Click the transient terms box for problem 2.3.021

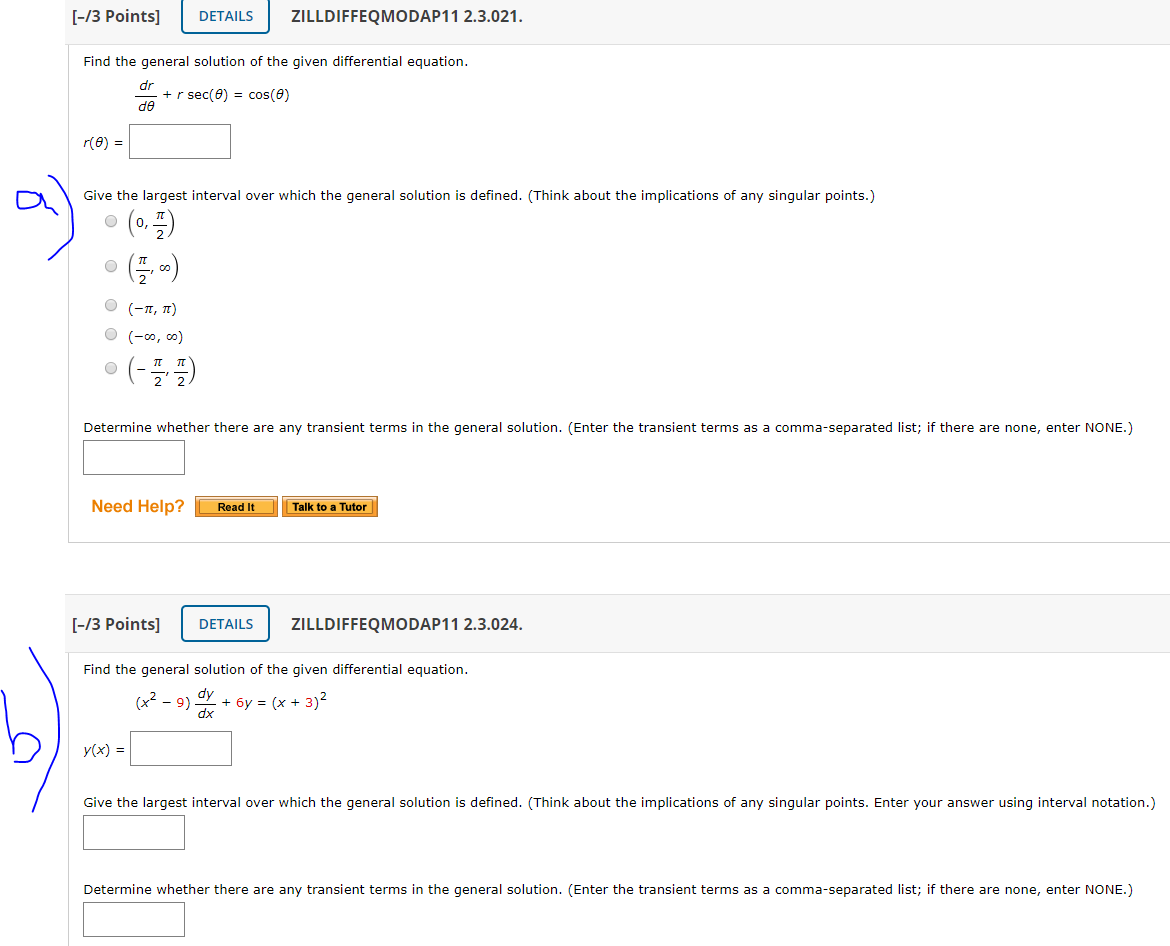[133, 457]
